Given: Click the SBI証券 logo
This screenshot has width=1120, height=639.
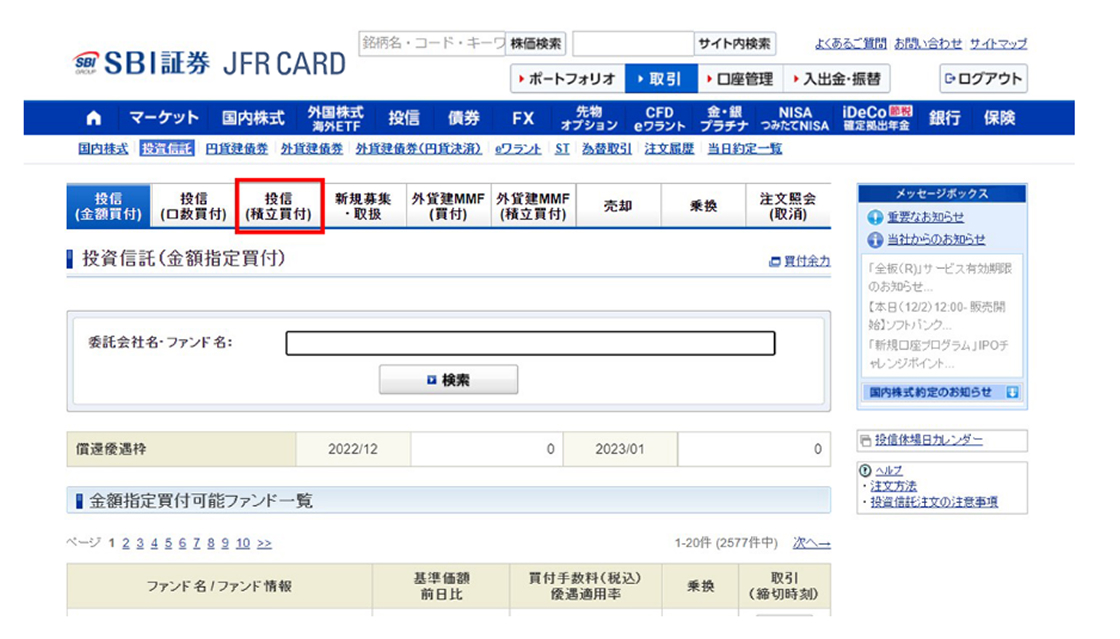Looking at the screenshot, I should tap(142, 63).
